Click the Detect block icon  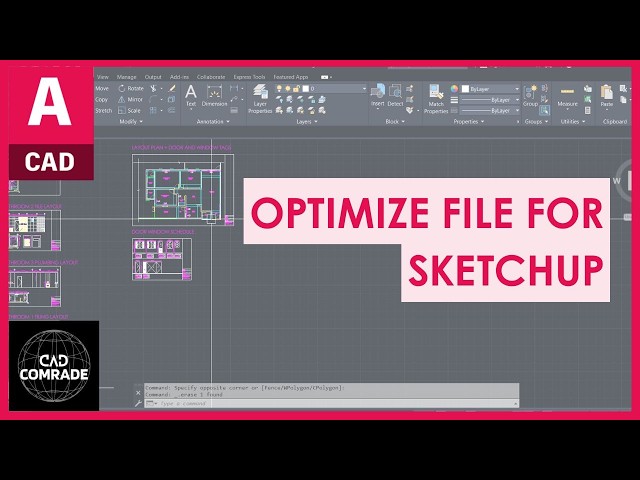tap(395, 96)
